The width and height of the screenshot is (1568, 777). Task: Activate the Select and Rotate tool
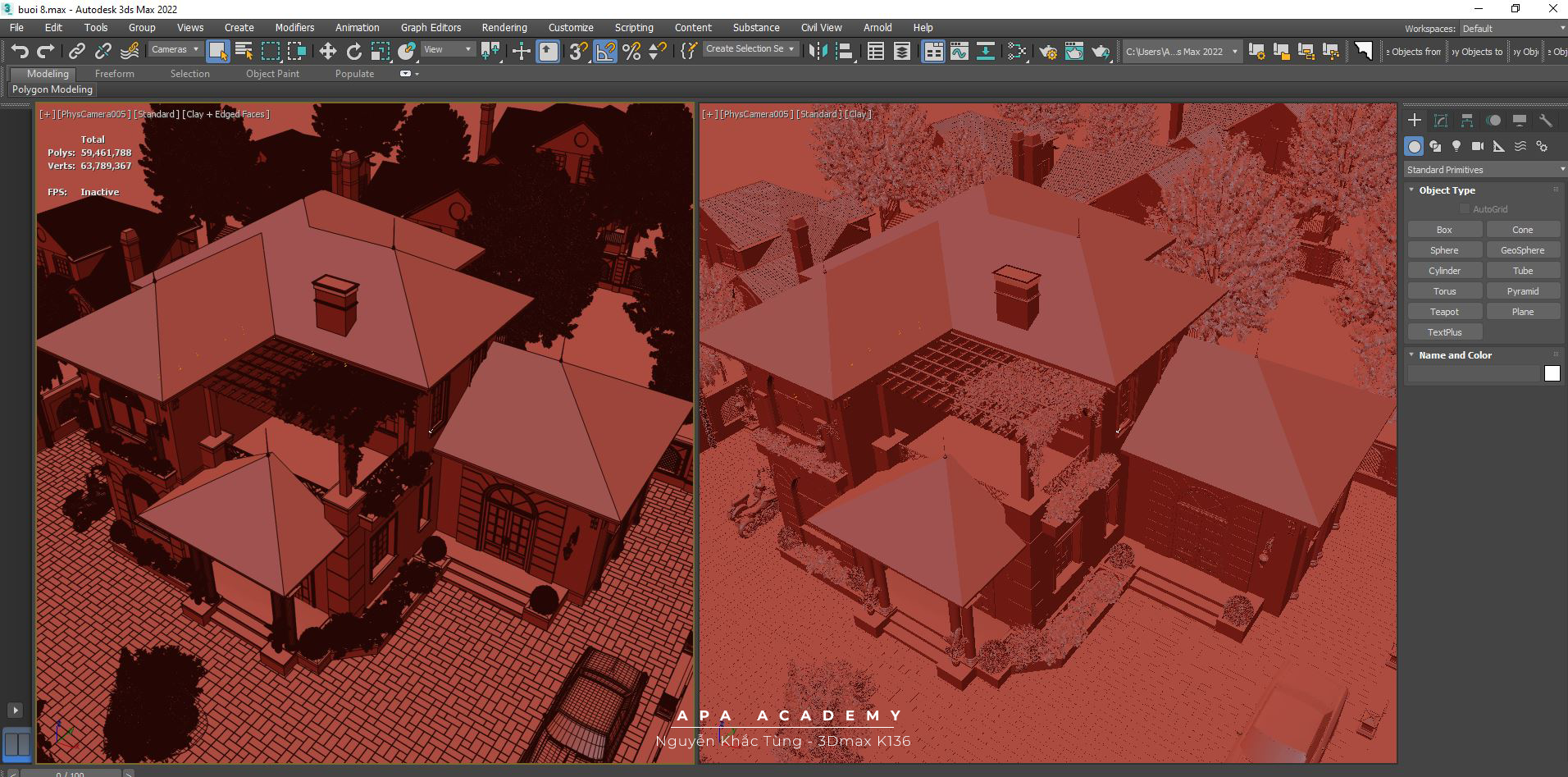(353, 52)
